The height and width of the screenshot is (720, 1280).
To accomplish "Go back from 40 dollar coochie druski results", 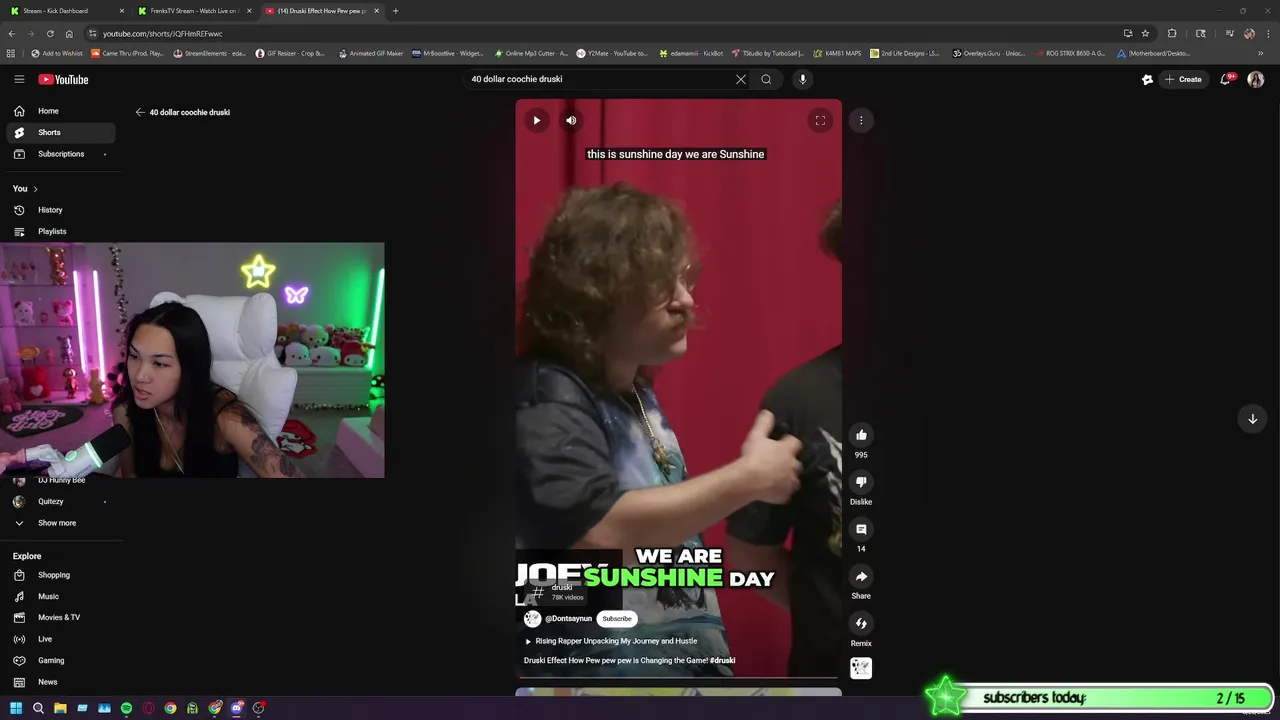I will click(x=140, y=112).
